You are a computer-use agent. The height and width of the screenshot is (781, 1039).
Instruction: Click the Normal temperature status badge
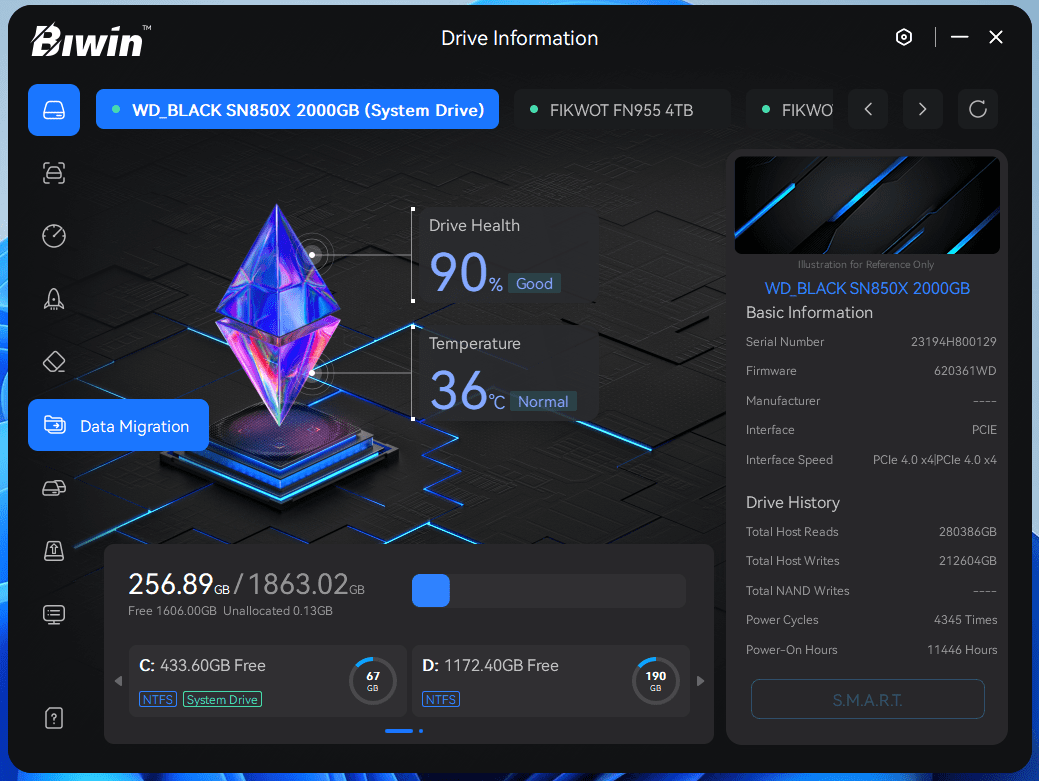[543, 401]
